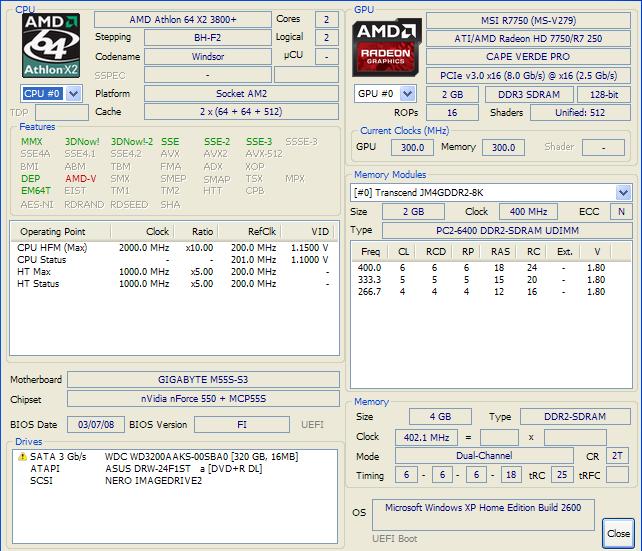Open the CPU #0 selector dropdown
Screen dimensions: 642x551
tap(74, 94)
